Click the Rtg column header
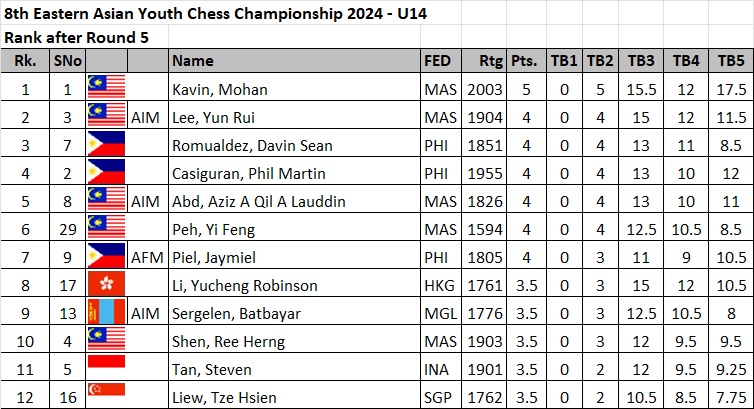Image resolution: width=754 pixels, height=409 pixels. coord(490,61)
